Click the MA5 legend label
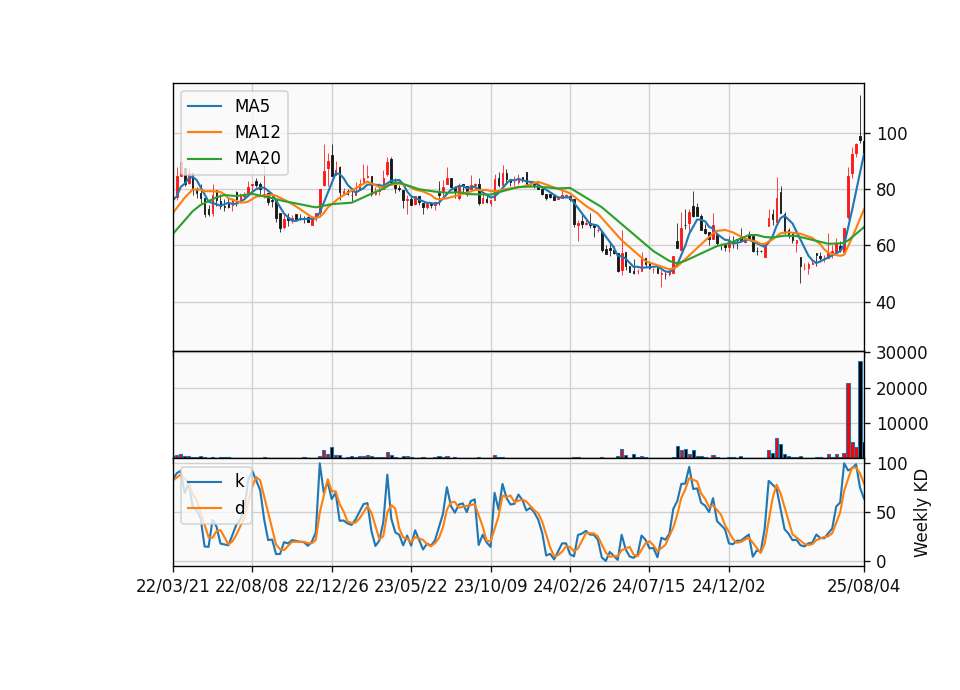 point(252,106)
